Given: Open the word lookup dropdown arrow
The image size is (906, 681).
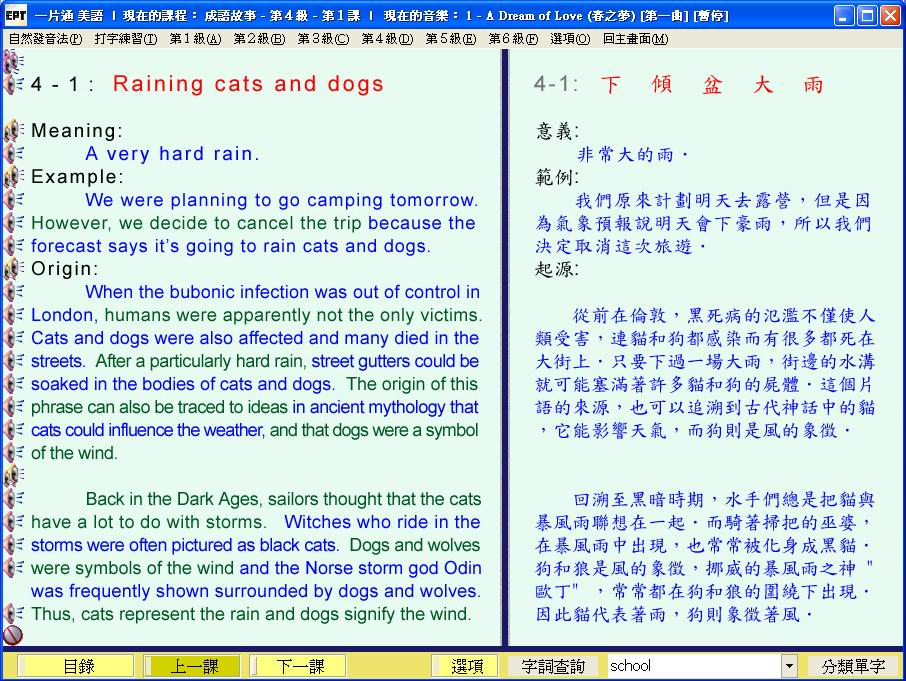Looking at the screenshot, I should click(789, 666).
